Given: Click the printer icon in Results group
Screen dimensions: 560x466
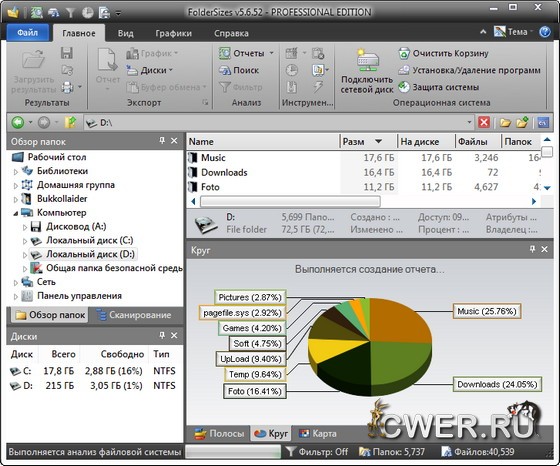Looking at the screenshot, I should coord(67,87).
